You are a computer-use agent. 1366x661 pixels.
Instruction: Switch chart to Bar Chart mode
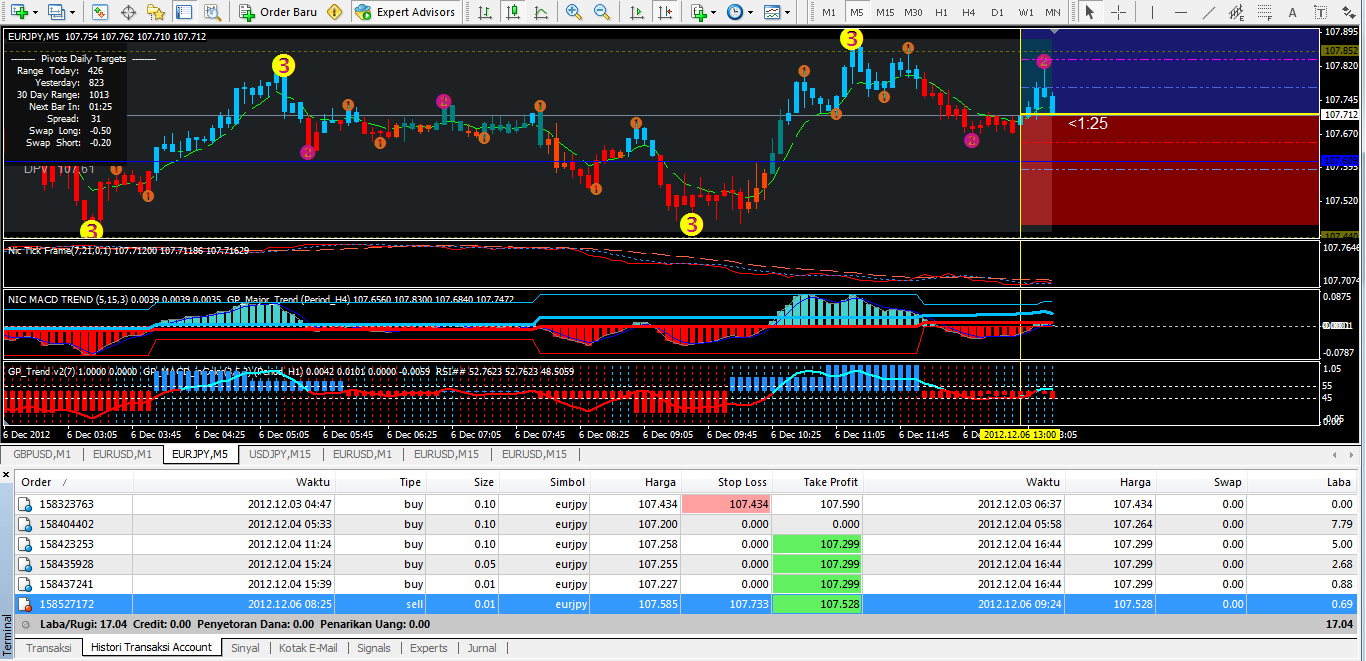(x=485, y=12)
